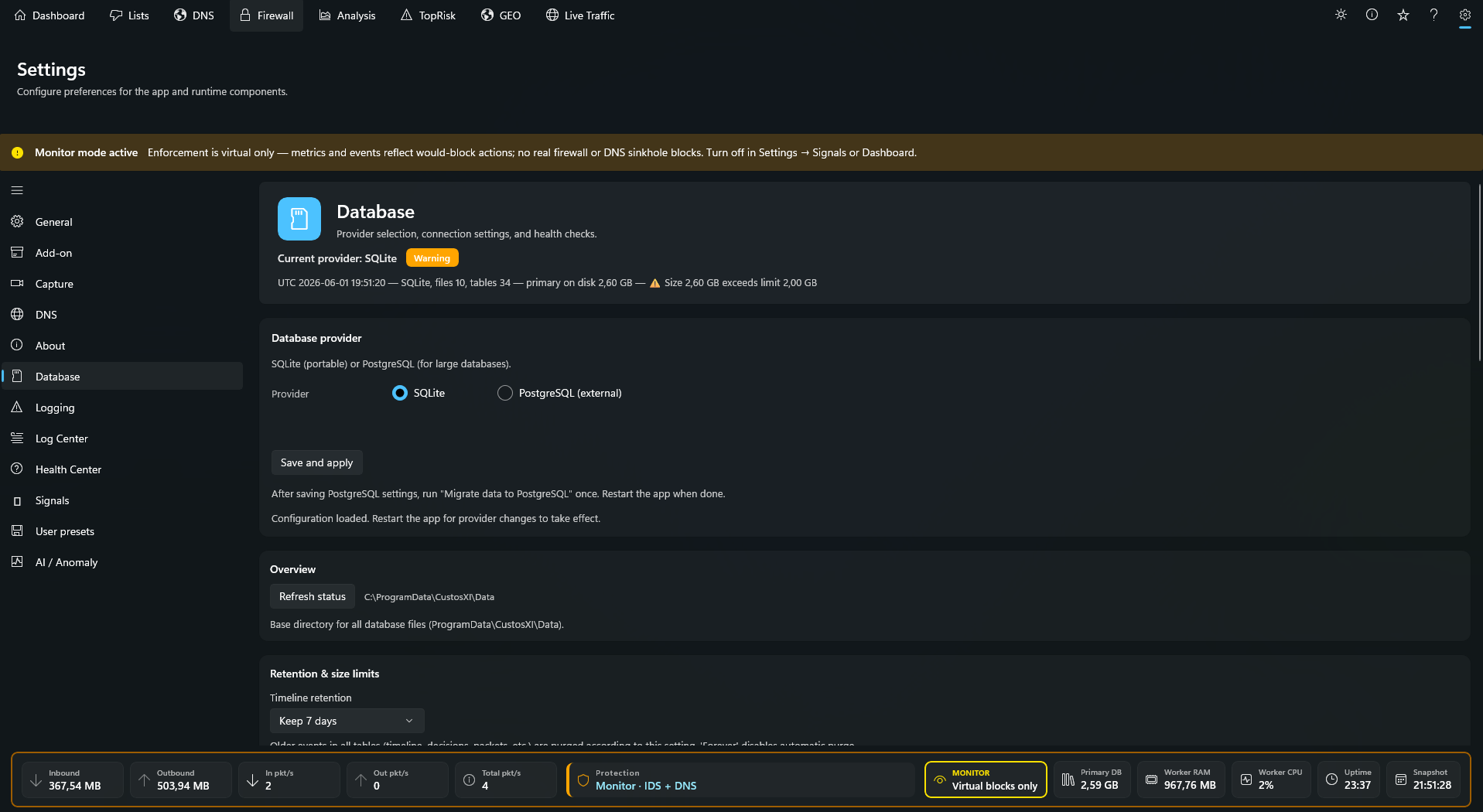This screenshot has height=812, width=1483.
Task: Click the Capture camera icon in sidebar
Action: point(17,284)
